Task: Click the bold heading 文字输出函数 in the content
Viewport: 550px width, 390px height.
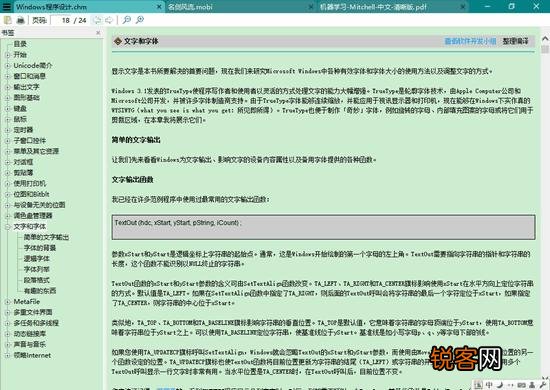Action: [133, 180]
